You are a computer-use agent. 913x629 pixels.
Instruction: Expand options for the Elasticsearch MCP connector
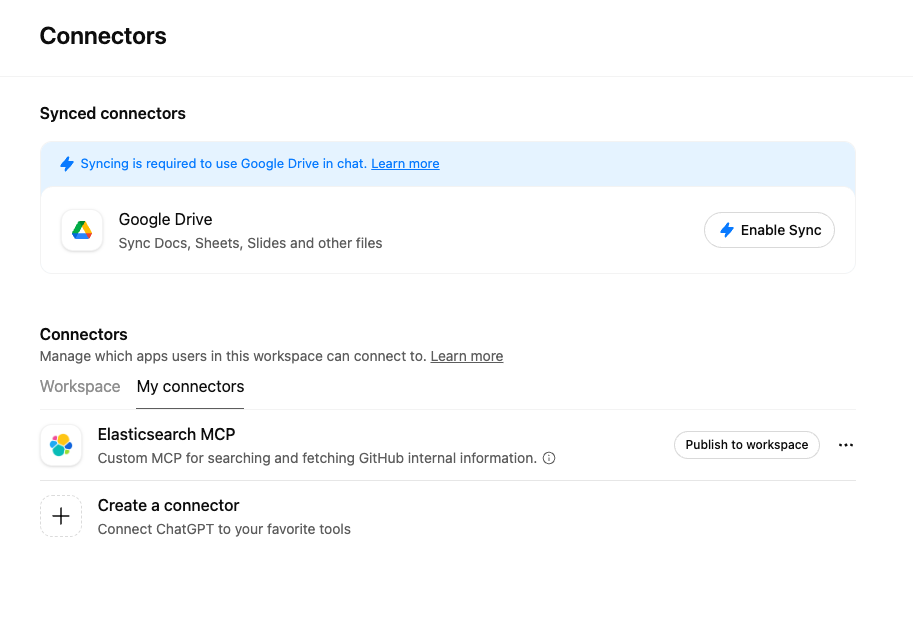pyautogui.click(x=846, y=445)
